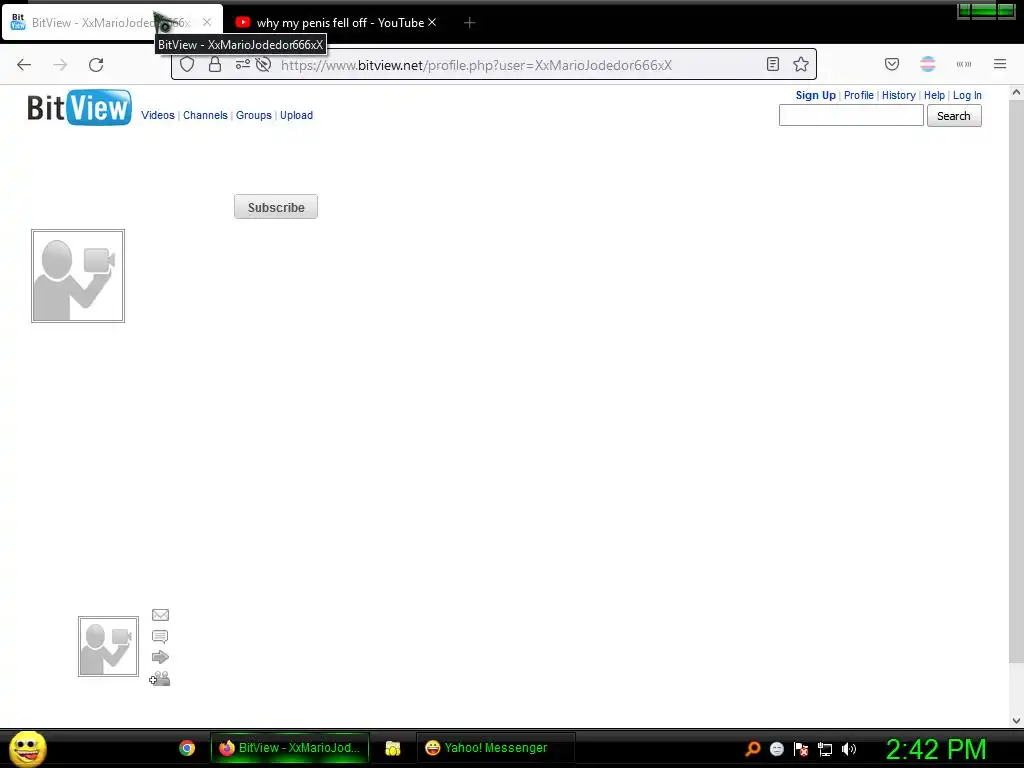The width and height of the screenshot is (1024, 768).
Task: Click the speech bubble comment icon
Action: [x=160, y=637]
